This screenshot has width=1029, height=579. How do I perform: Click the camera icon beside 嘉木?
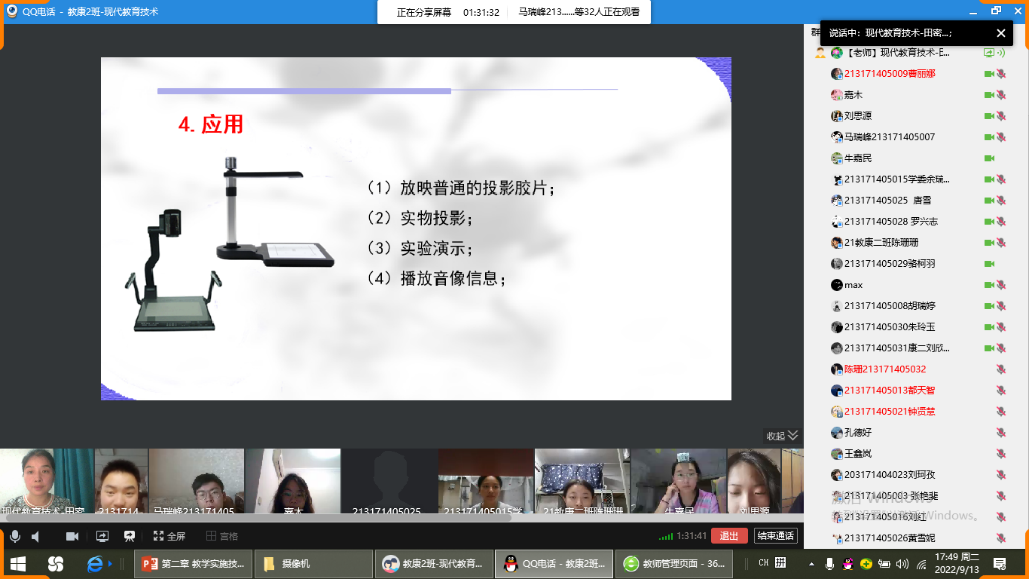[x=988, y=95]
